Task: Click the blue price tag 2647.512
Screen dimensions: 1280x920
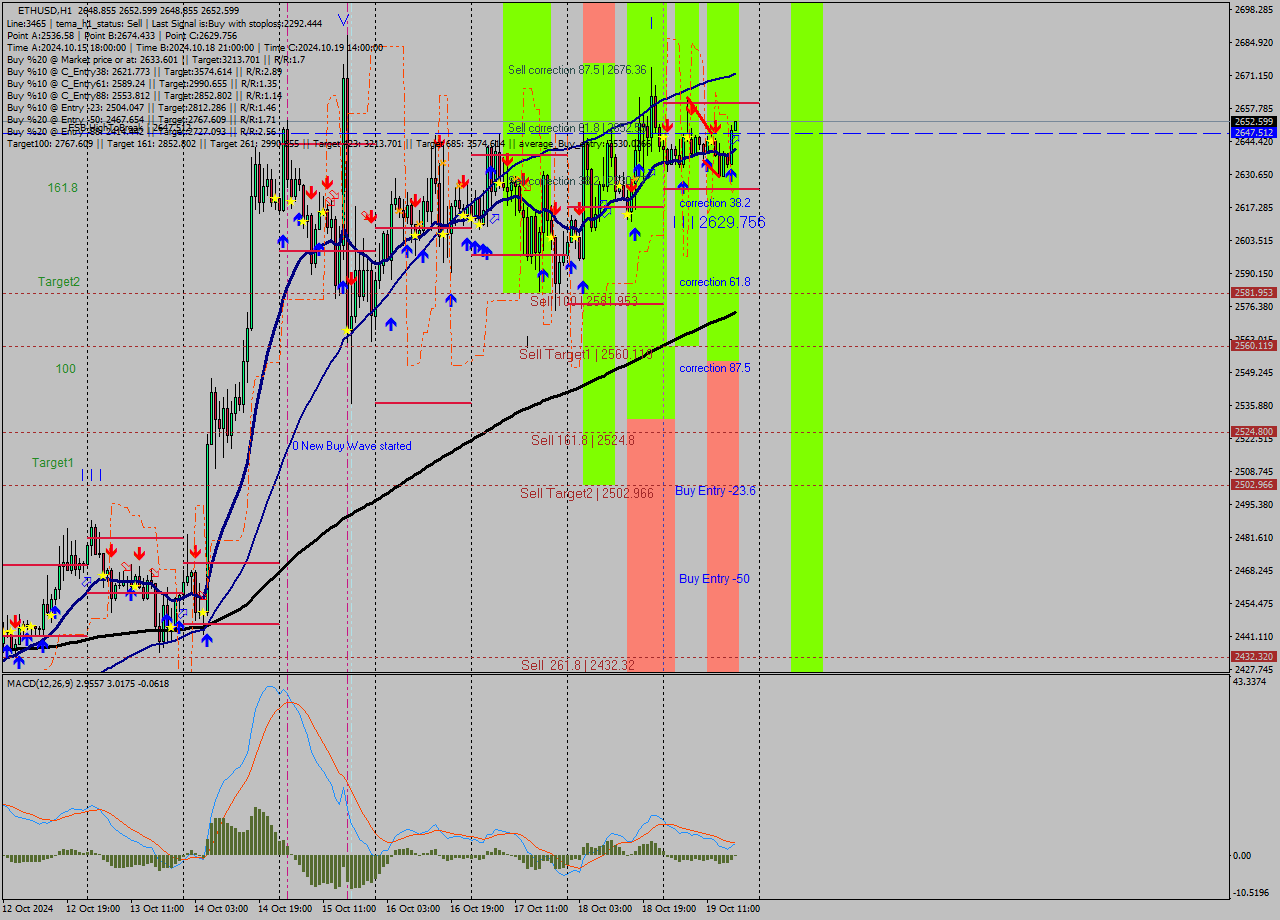Action: pos(1253,132)
